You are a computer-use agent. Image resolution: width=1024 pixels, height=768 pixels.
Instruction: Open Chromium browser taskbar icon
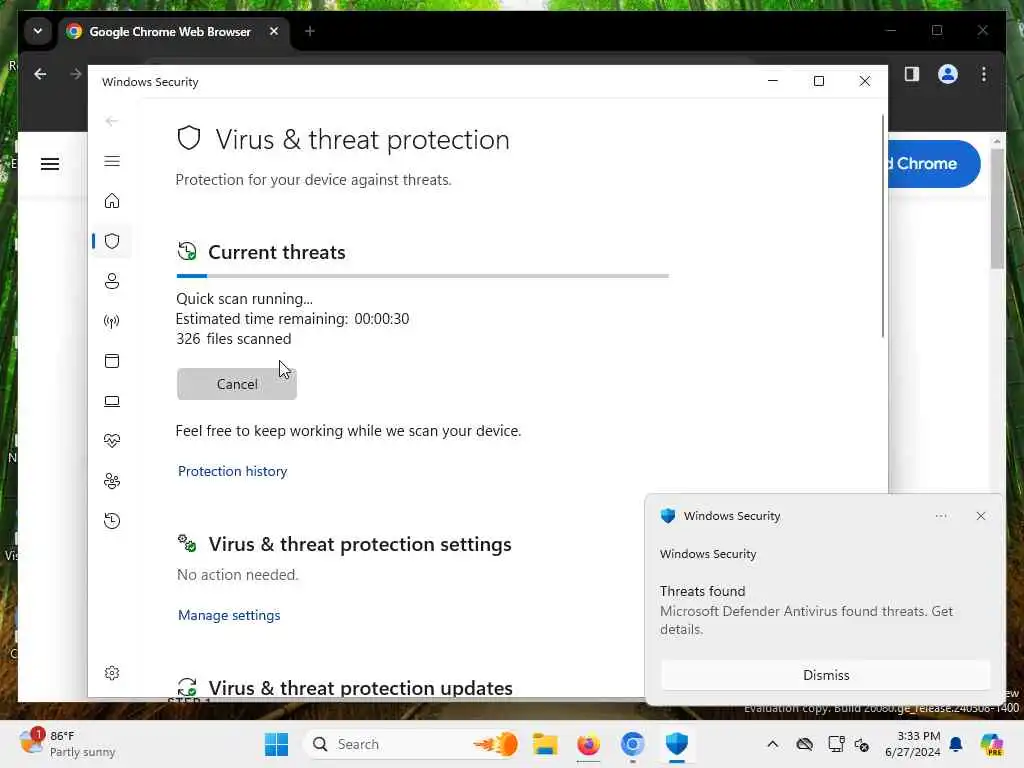(632, 744)
